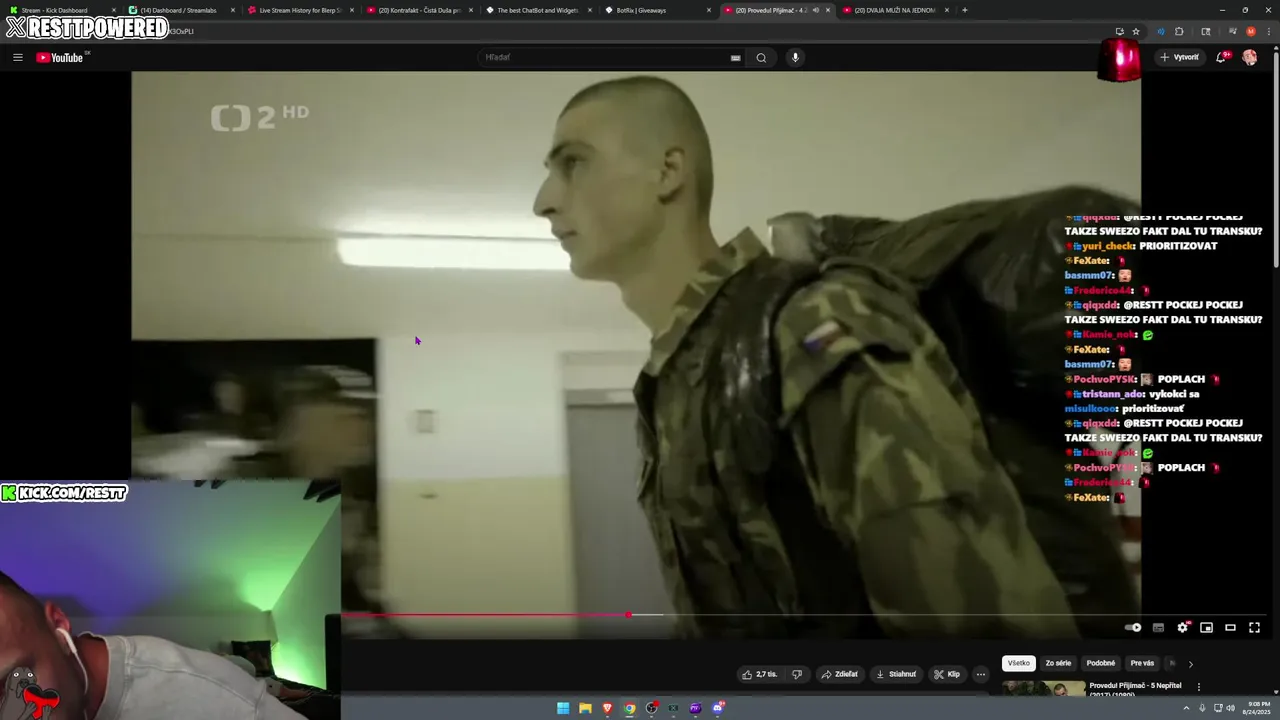Enable miniplayer mode

(x=1206, y=627)
